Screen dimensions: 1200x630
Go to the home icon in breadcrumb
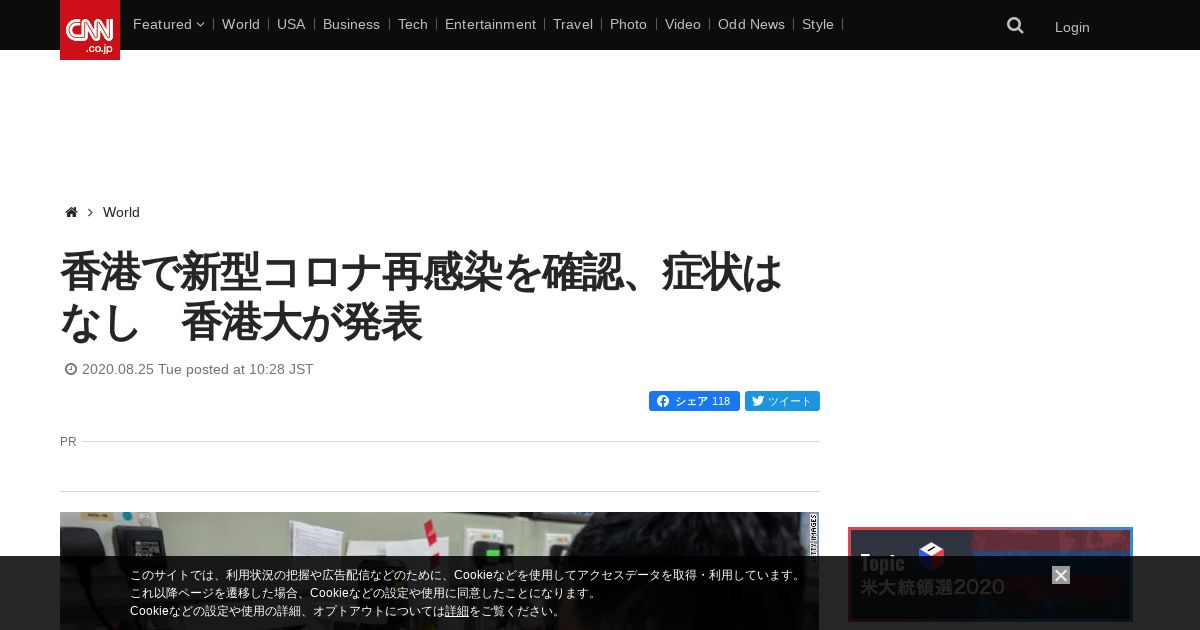[x=71, y=212]
